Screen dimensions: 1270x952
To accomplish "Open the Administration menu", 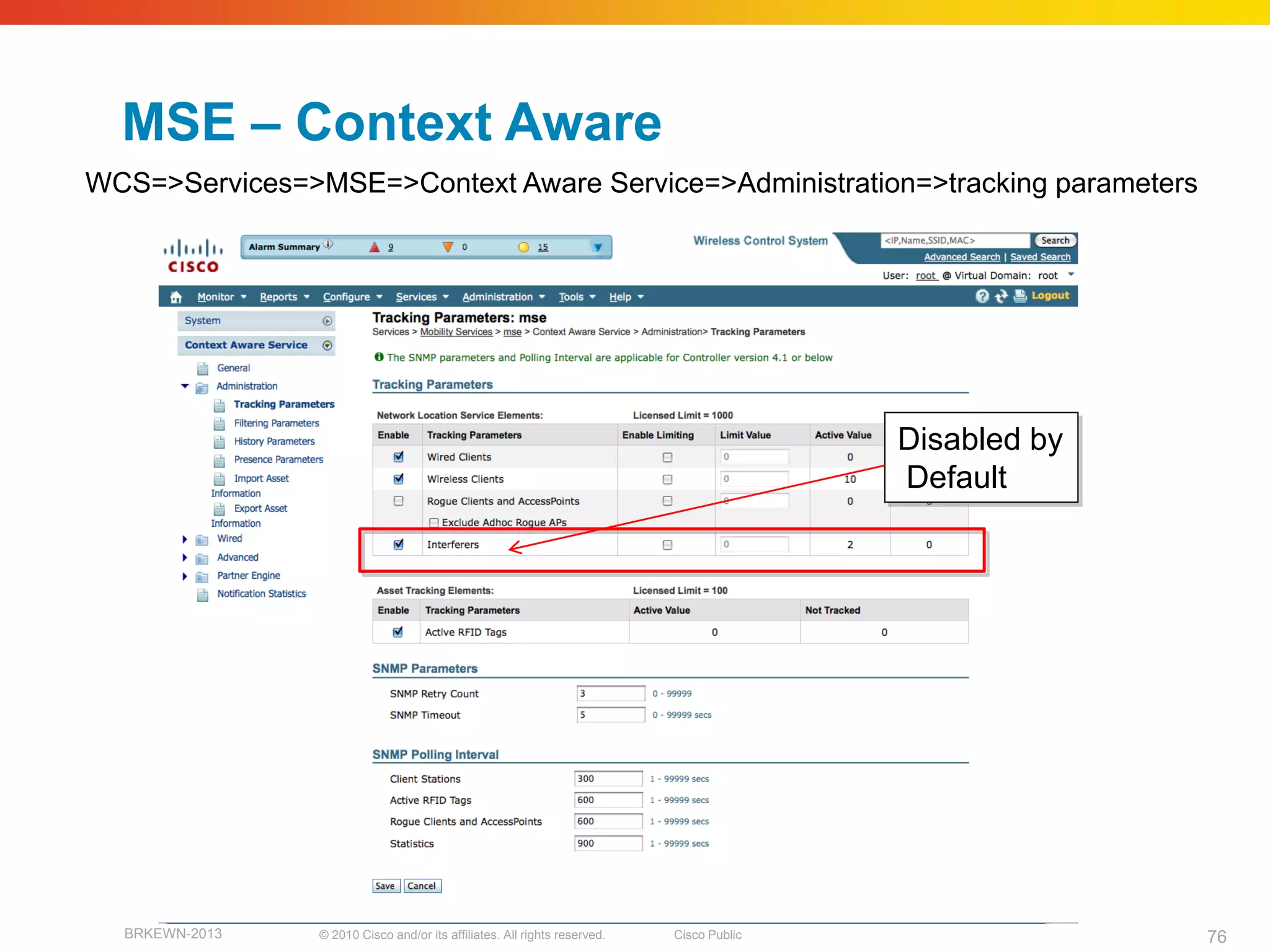I will pyautogui.click(x=504, y=297).
